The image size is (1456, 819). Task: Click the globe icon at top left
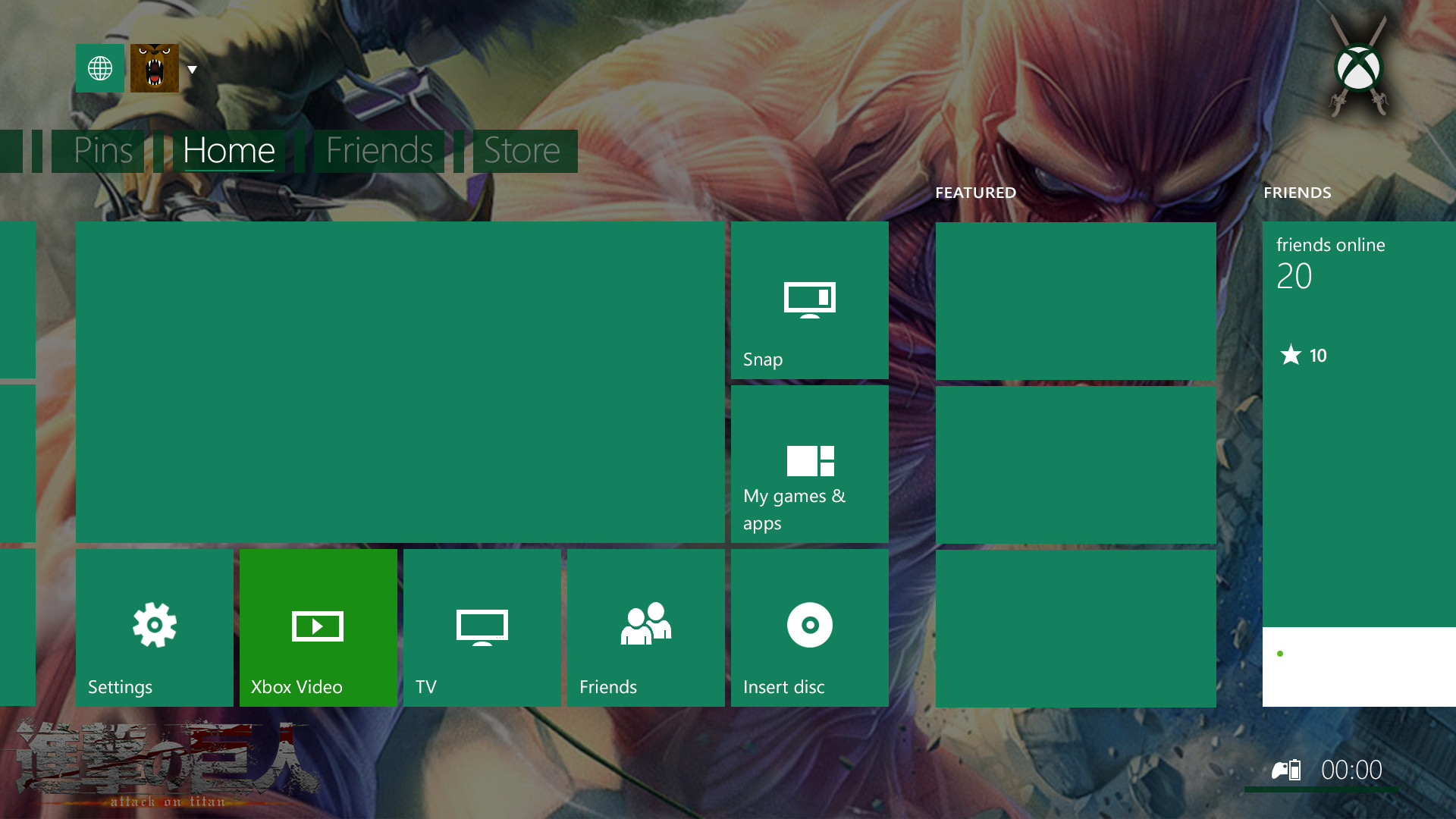tap(99, 68)
